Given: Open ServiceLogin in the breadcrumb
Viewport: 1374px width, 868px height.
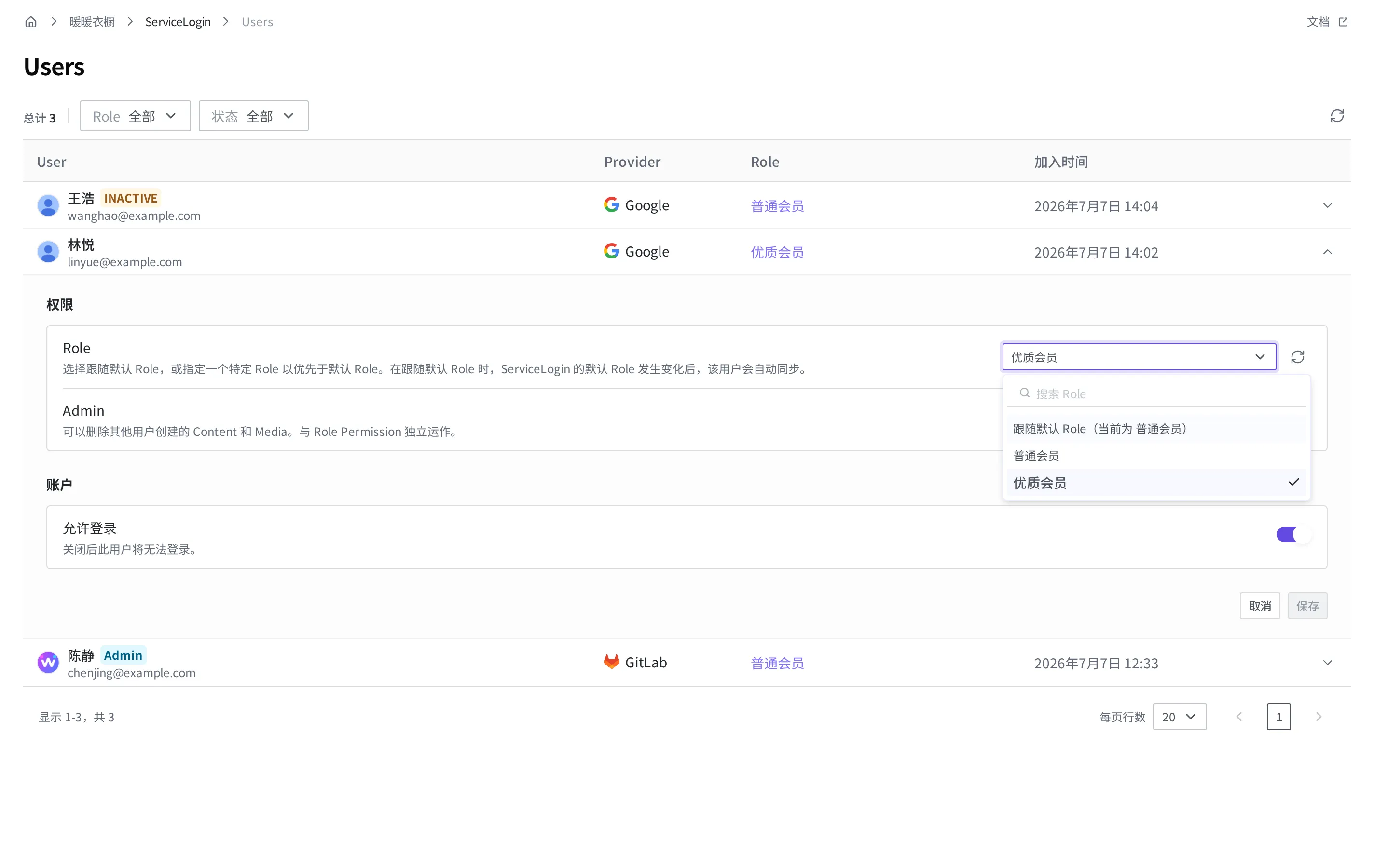Looking at the screenshot, I should (x=178, y=22).
